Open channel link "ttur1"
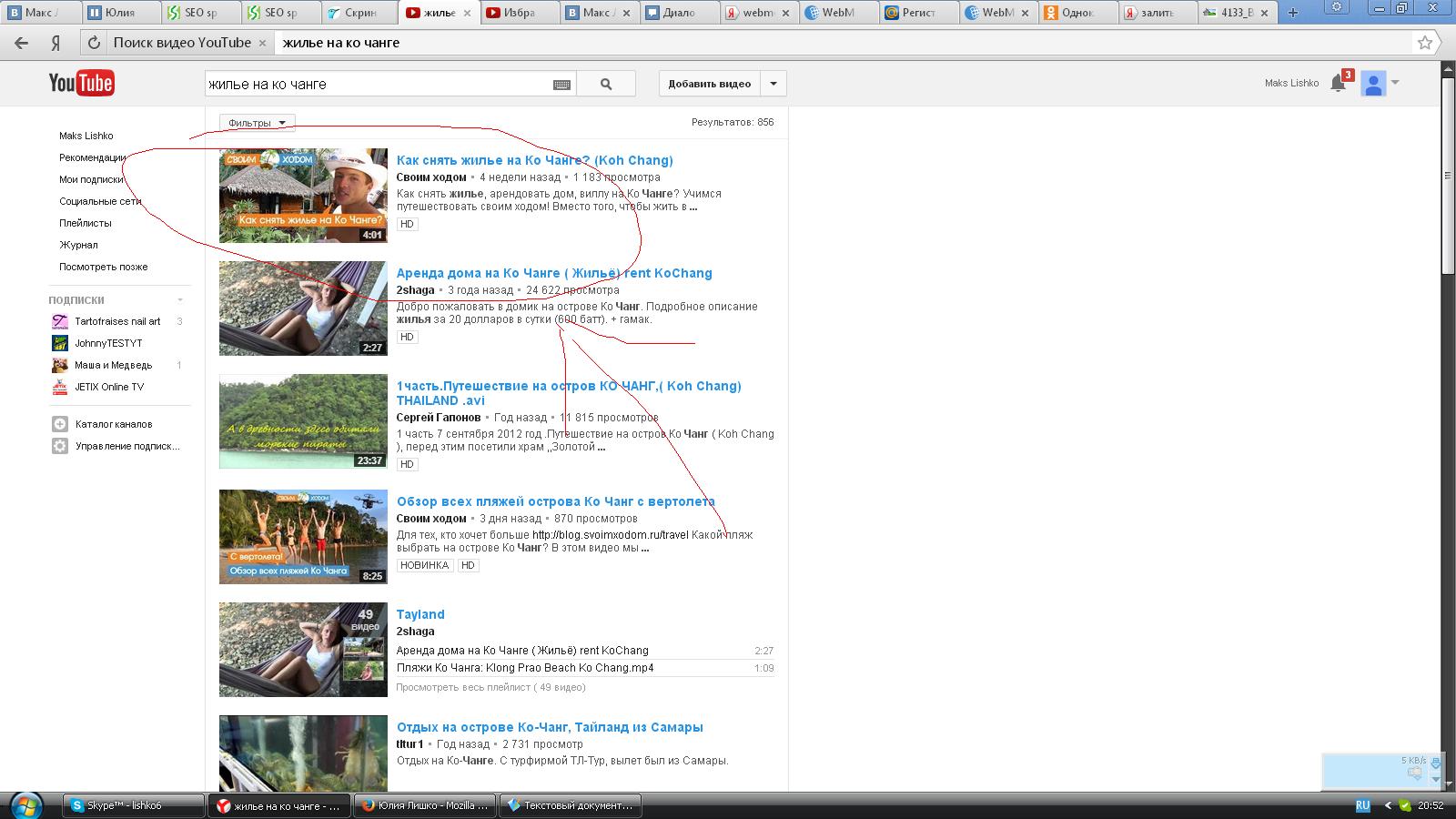1456x819 pixels. tap(410, 744)
